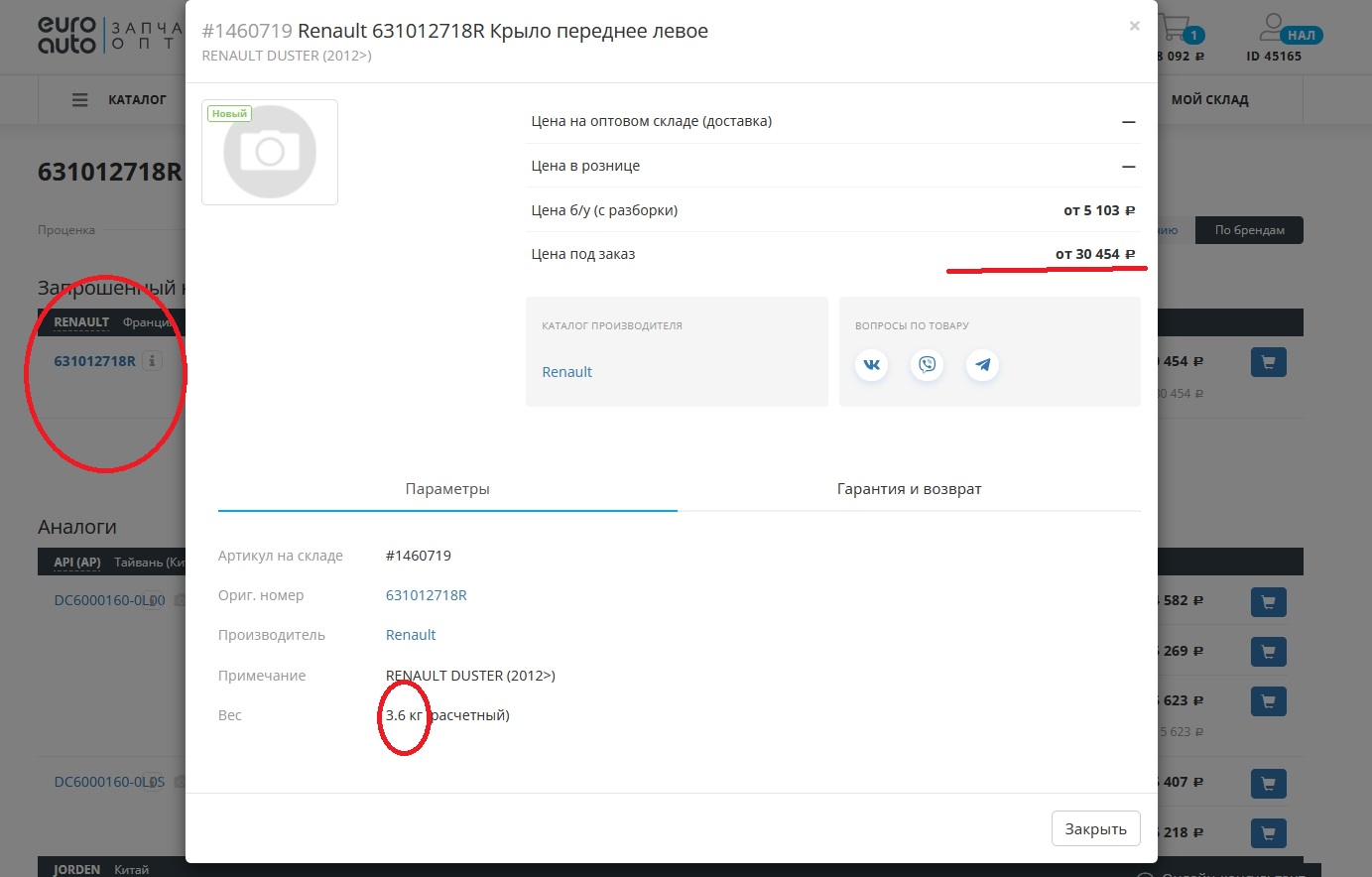Open Viber contact icon under product questions
Image resolution: width=1372 pixels, height=877 pixels.
(927, 364)
